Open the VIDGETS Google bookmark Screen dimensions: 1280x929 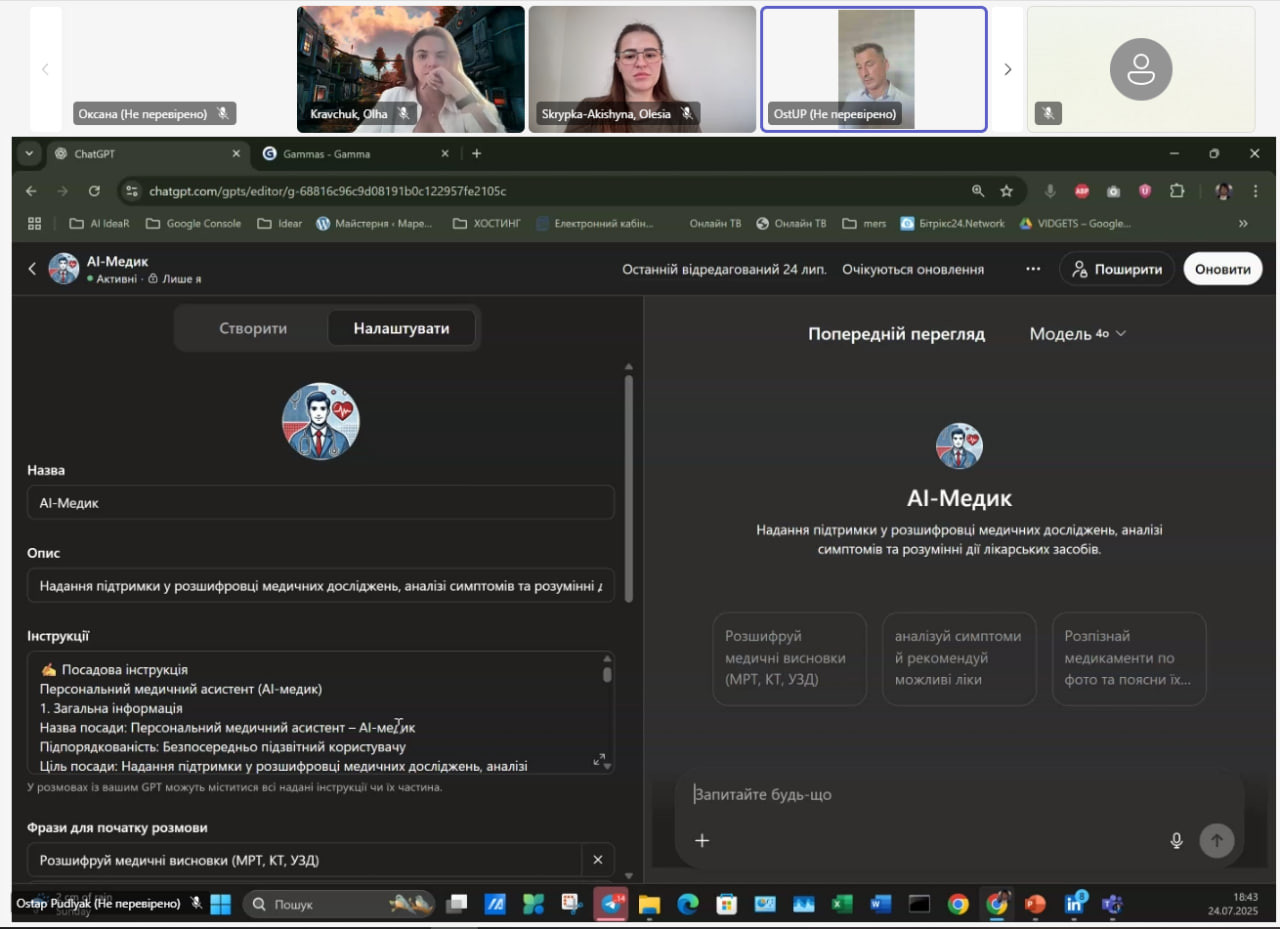[x=1074, y=224]
